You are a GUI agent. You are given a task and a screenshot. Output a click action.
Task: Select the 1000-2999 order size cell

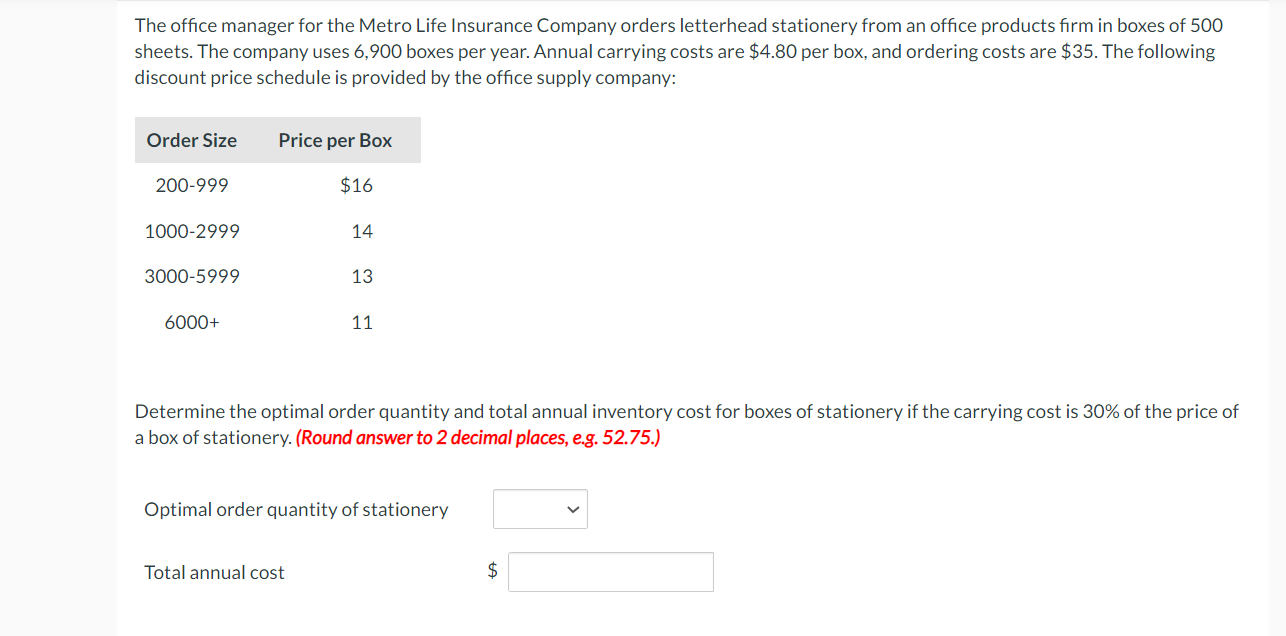coord(192,231)
